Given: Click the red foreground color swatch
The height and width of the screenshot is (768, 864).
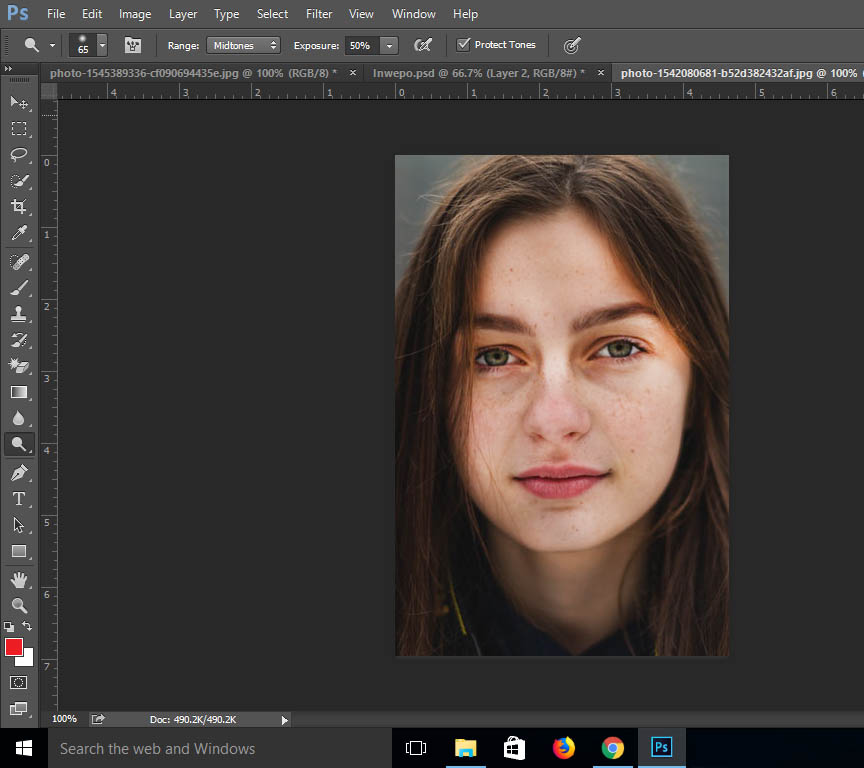Looking at the screenshot, I should click(x=14, y=647).
